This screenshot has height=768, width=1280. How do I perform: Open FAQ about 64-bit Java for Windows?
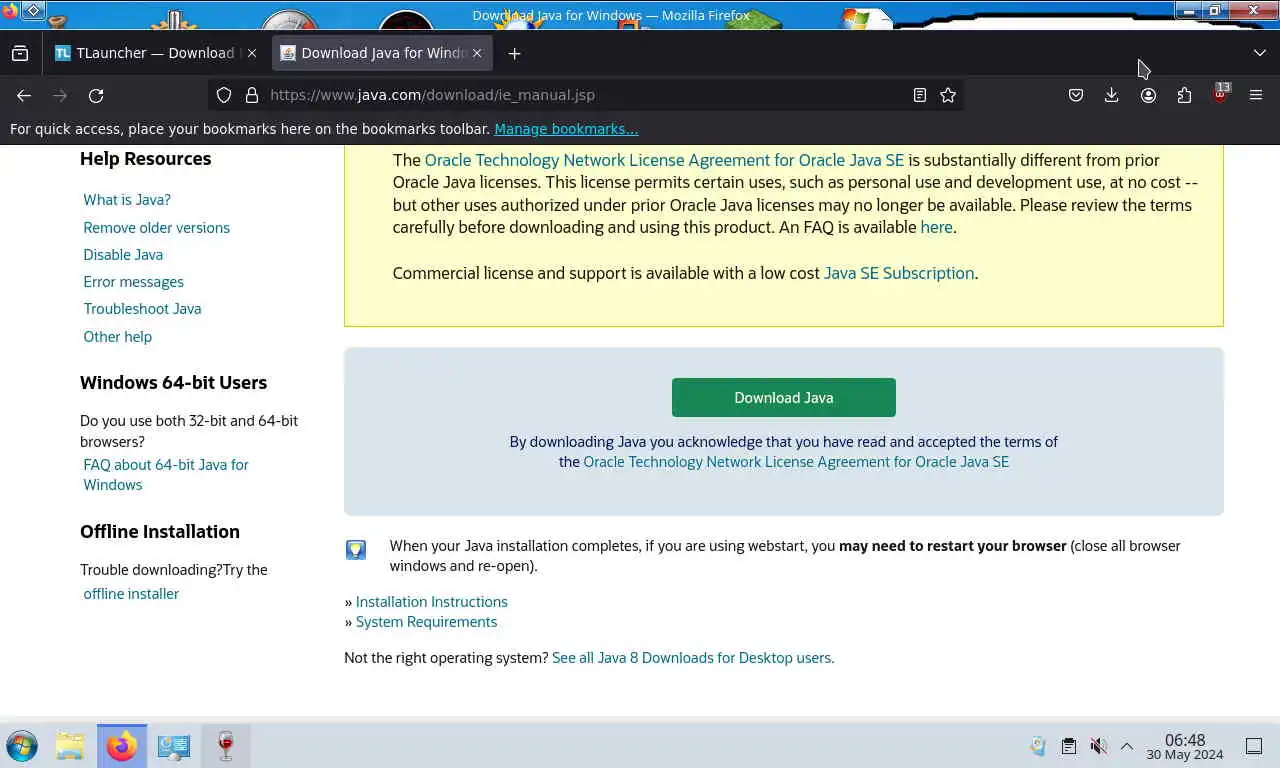point(166,475)
